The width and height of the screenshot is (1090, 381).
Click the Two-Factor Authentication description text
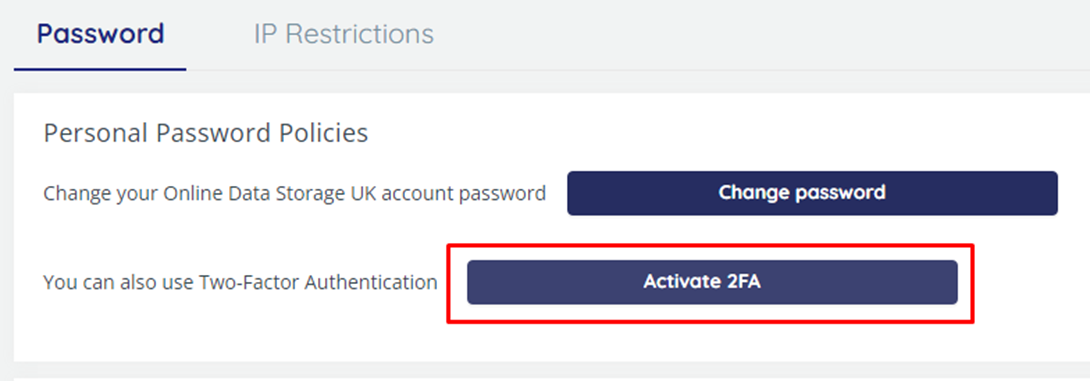pyautogui.click(x=241, y=282)
